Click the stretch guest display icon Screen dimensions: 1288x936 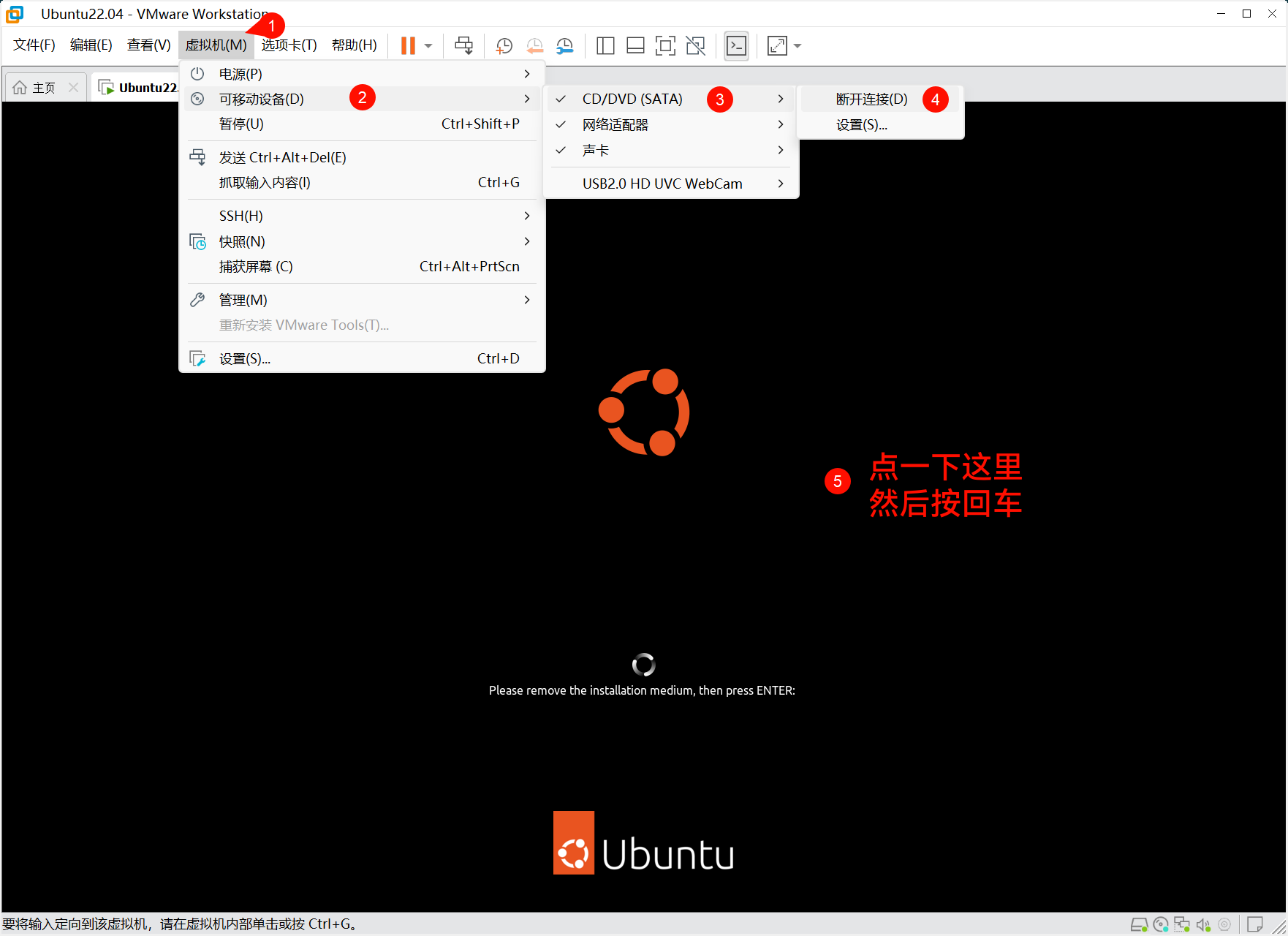tap(777, 45)
